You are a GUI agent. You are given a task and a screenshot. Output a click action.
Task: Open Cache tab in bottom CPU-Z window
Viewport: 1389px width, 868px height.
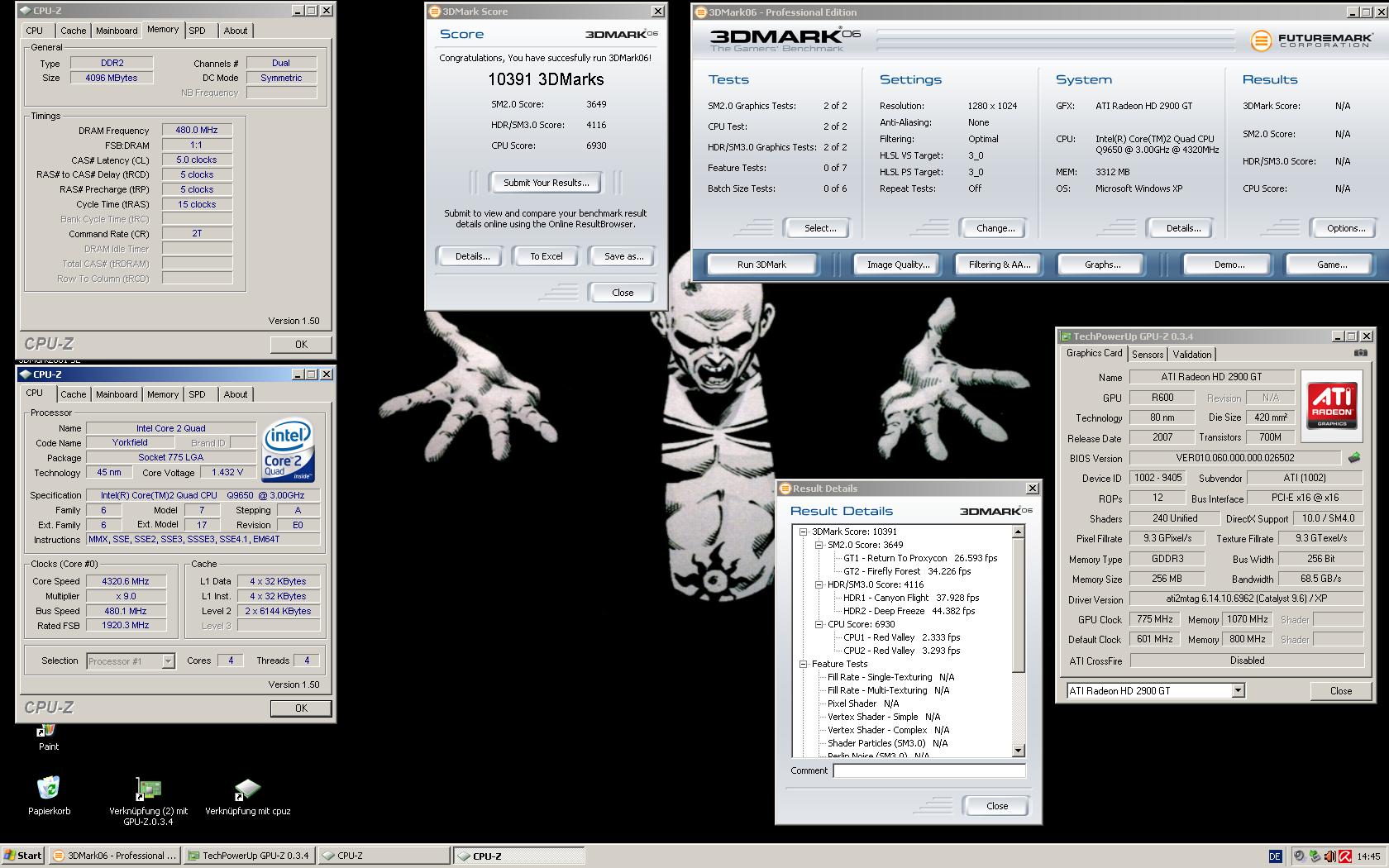73,394
